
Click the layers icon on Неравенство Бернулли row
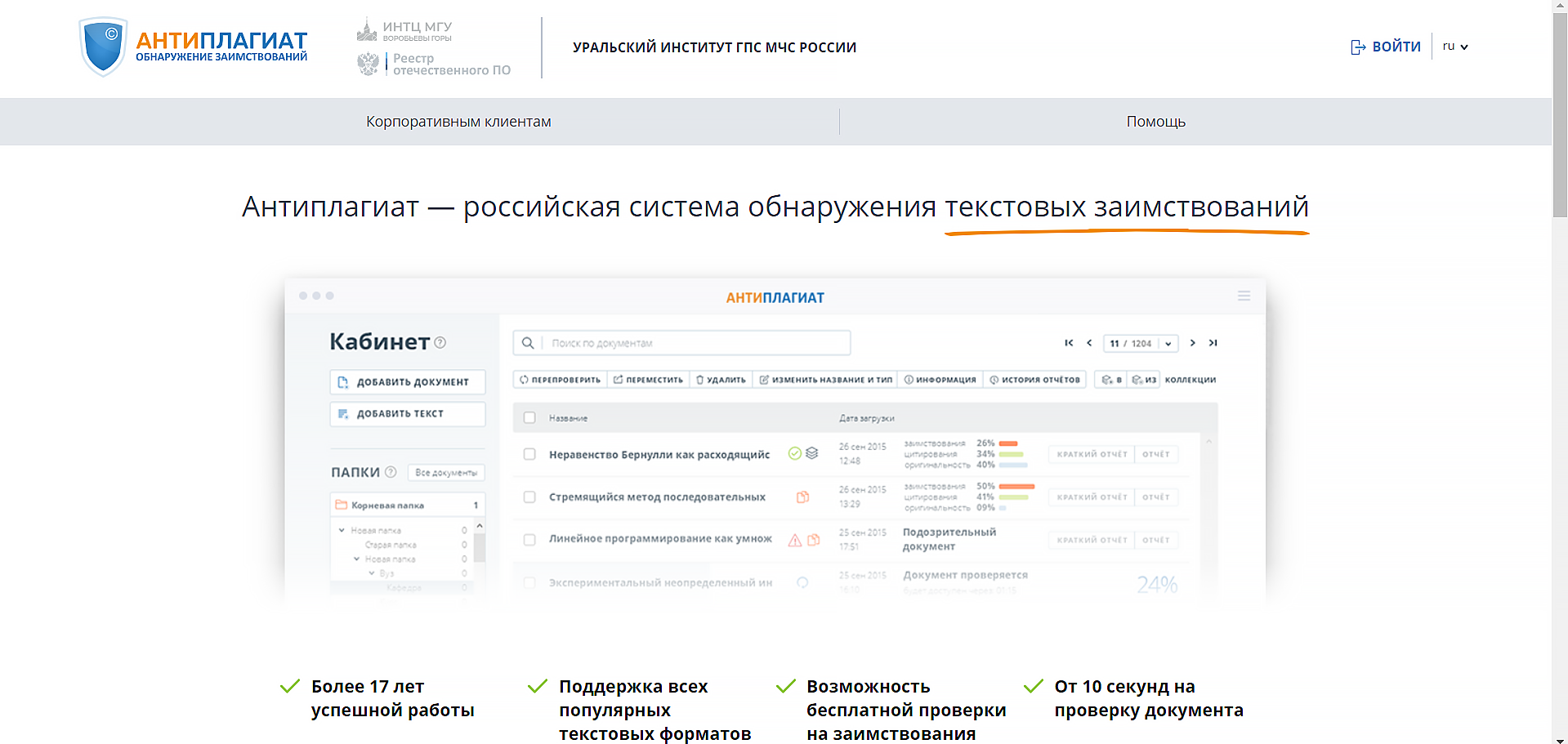812,453
